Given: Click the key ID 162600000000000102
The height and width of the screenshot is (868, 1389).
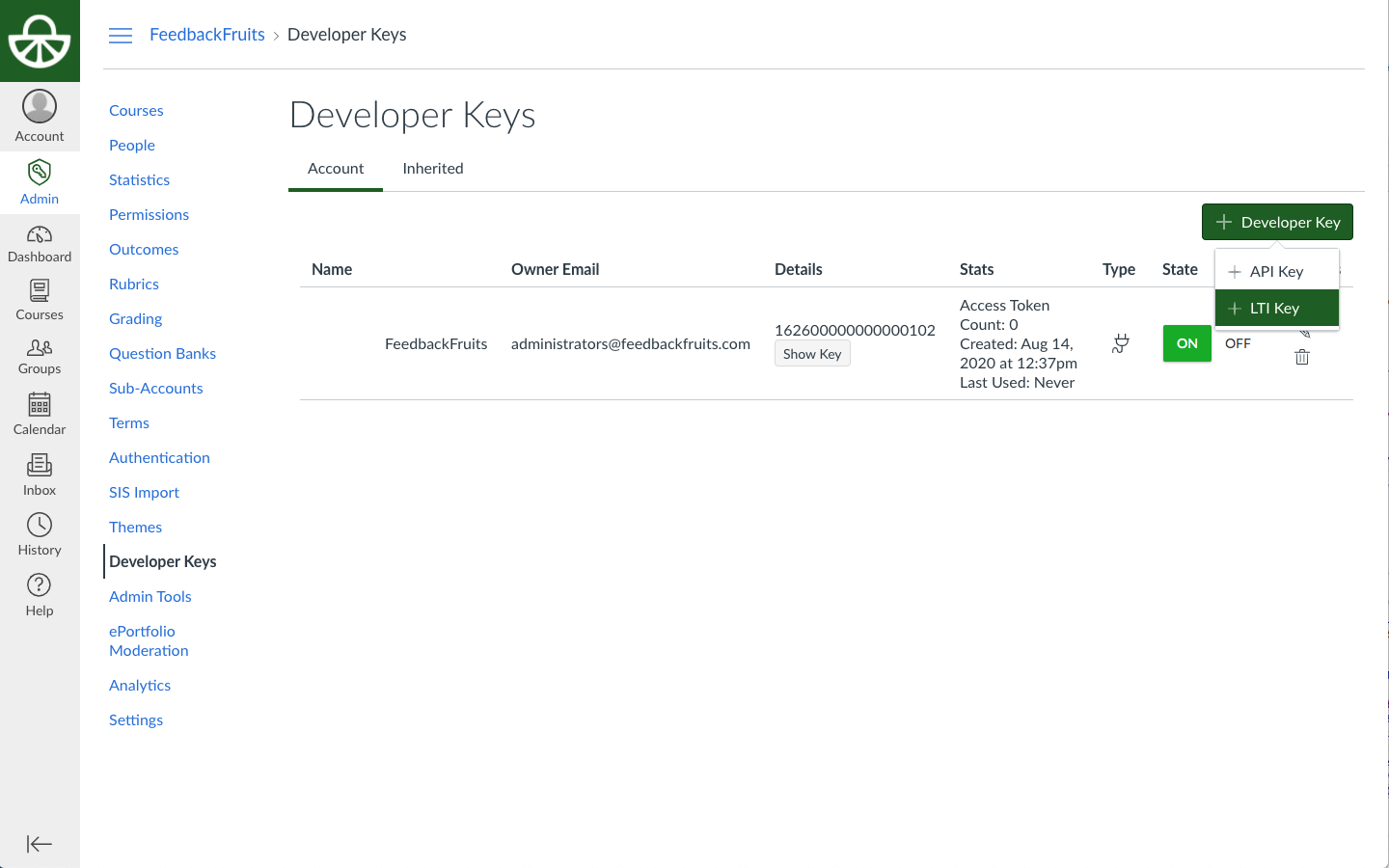Looking at the screenshot, I should click(855, 330).
